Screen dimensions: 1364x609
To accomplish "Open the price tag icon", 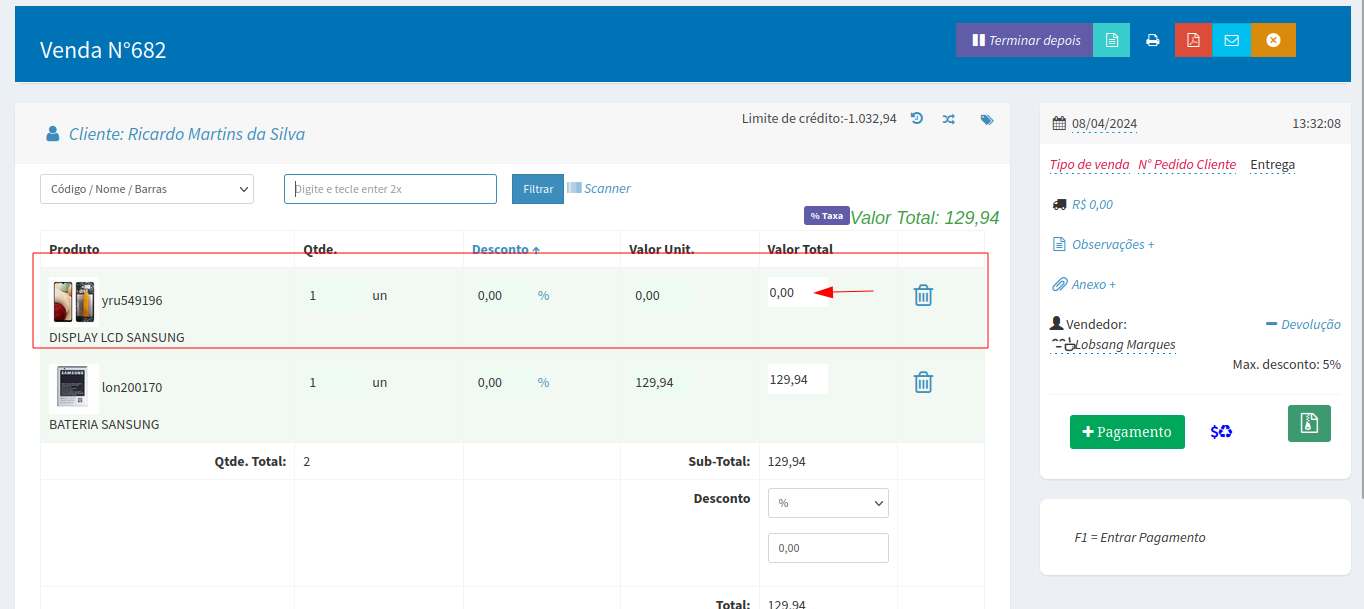I will coord(987,119).
